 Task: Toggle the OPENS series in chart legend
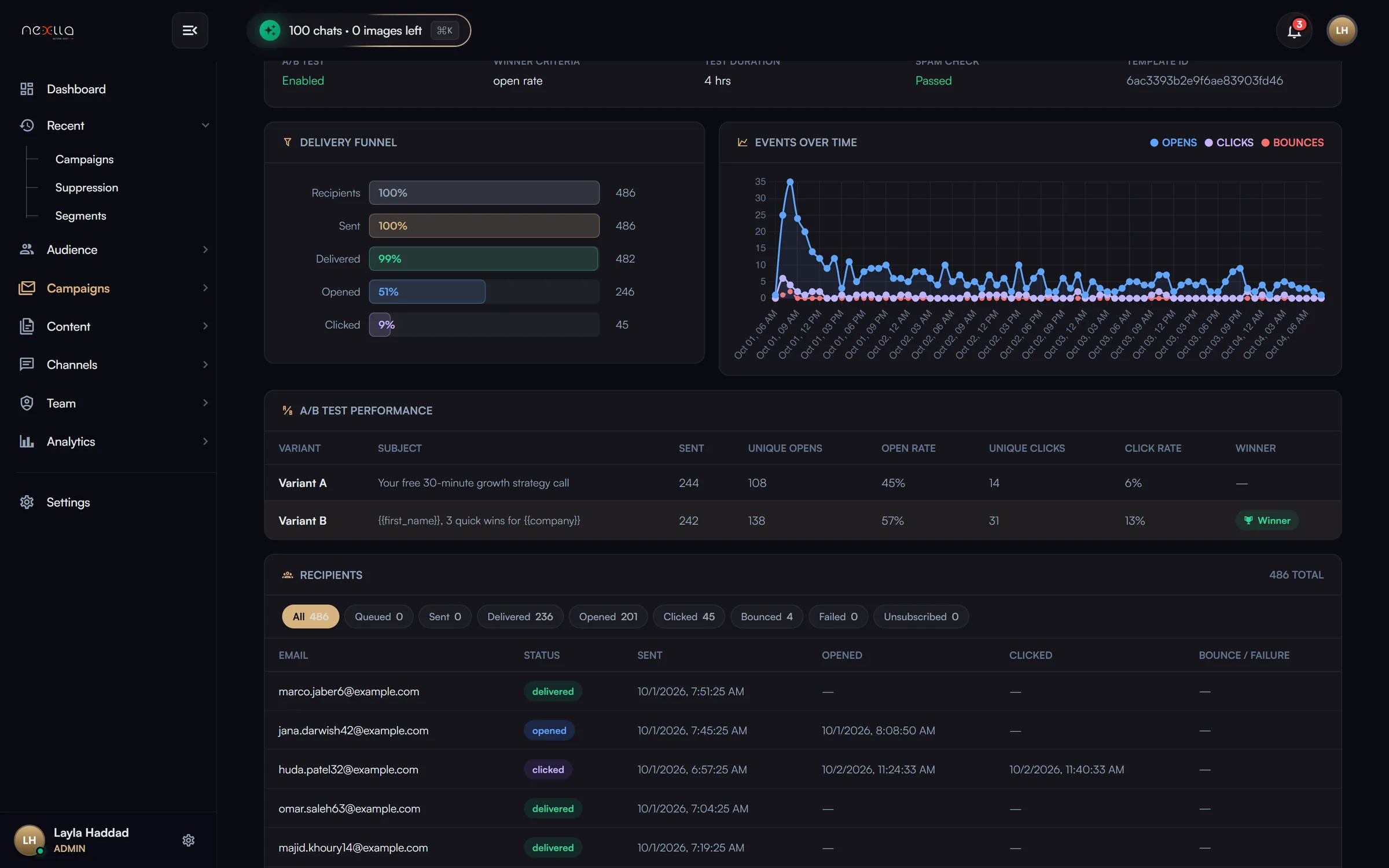(x=1173, y=142)
